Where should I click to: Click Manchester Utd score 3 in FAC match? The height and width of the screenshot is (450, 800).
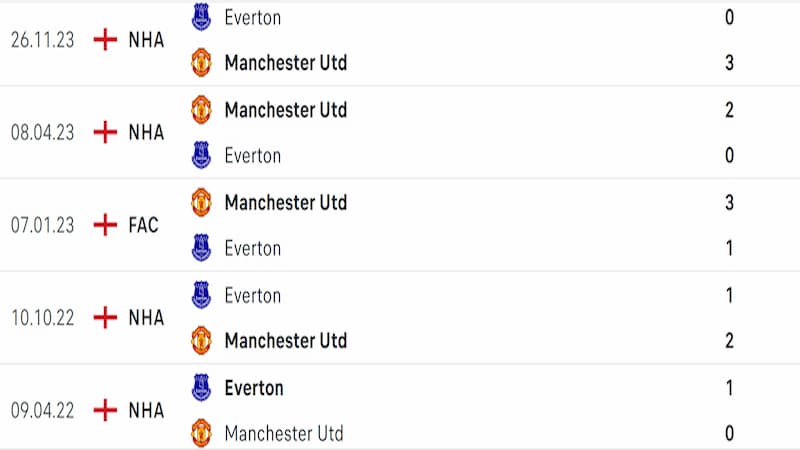730,203
